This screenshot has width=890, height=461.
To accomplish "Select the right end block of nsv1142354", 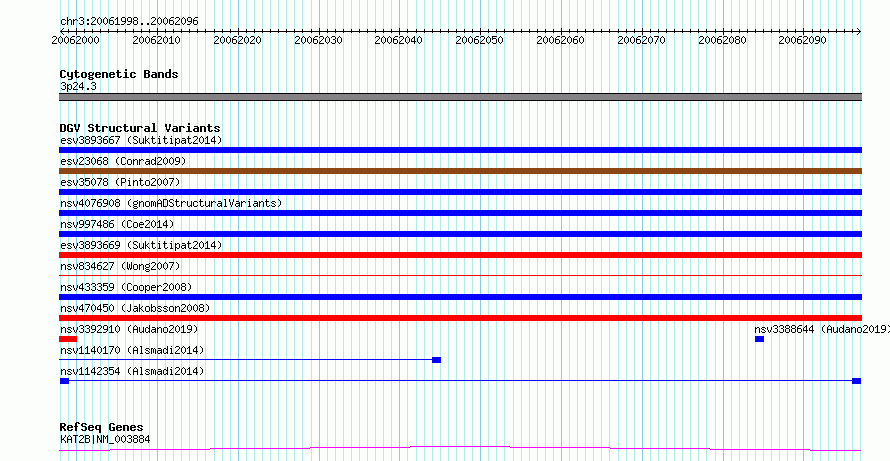I will tap(857, 381).
